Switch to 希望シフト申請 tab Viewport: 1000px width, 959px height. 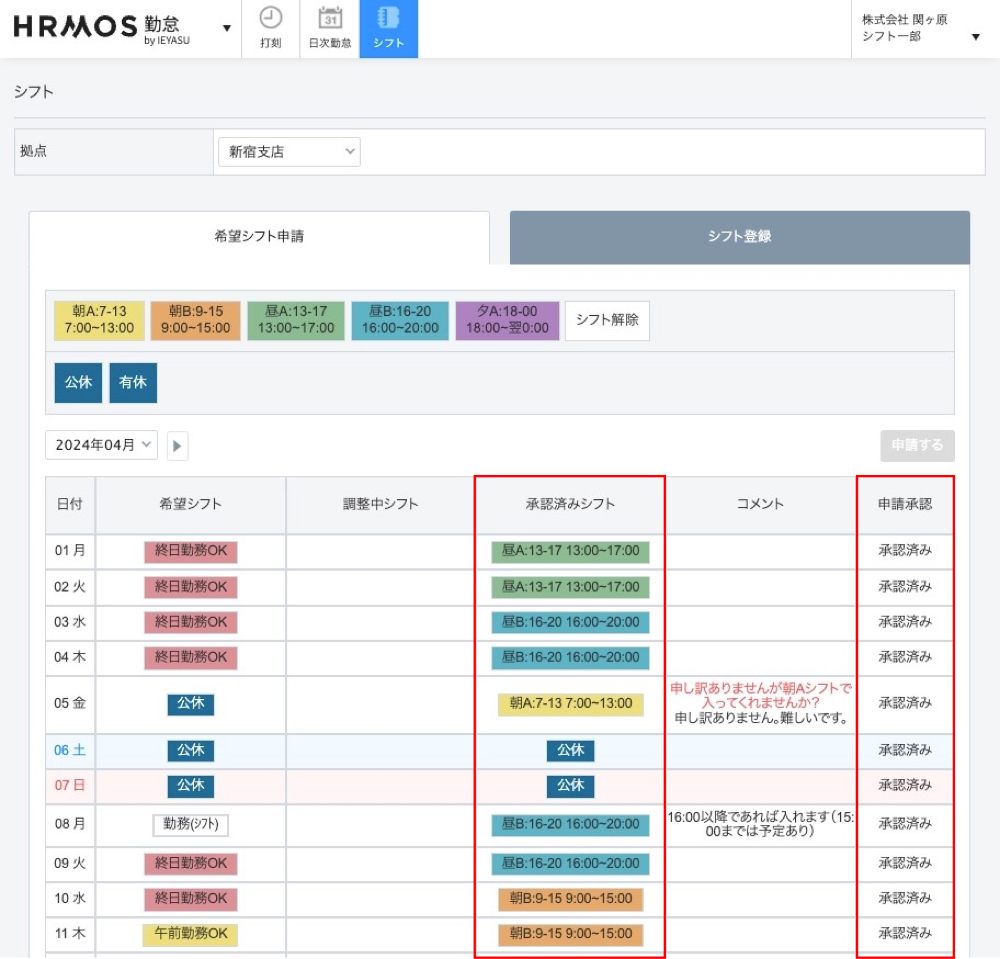(x=259, y=237)
